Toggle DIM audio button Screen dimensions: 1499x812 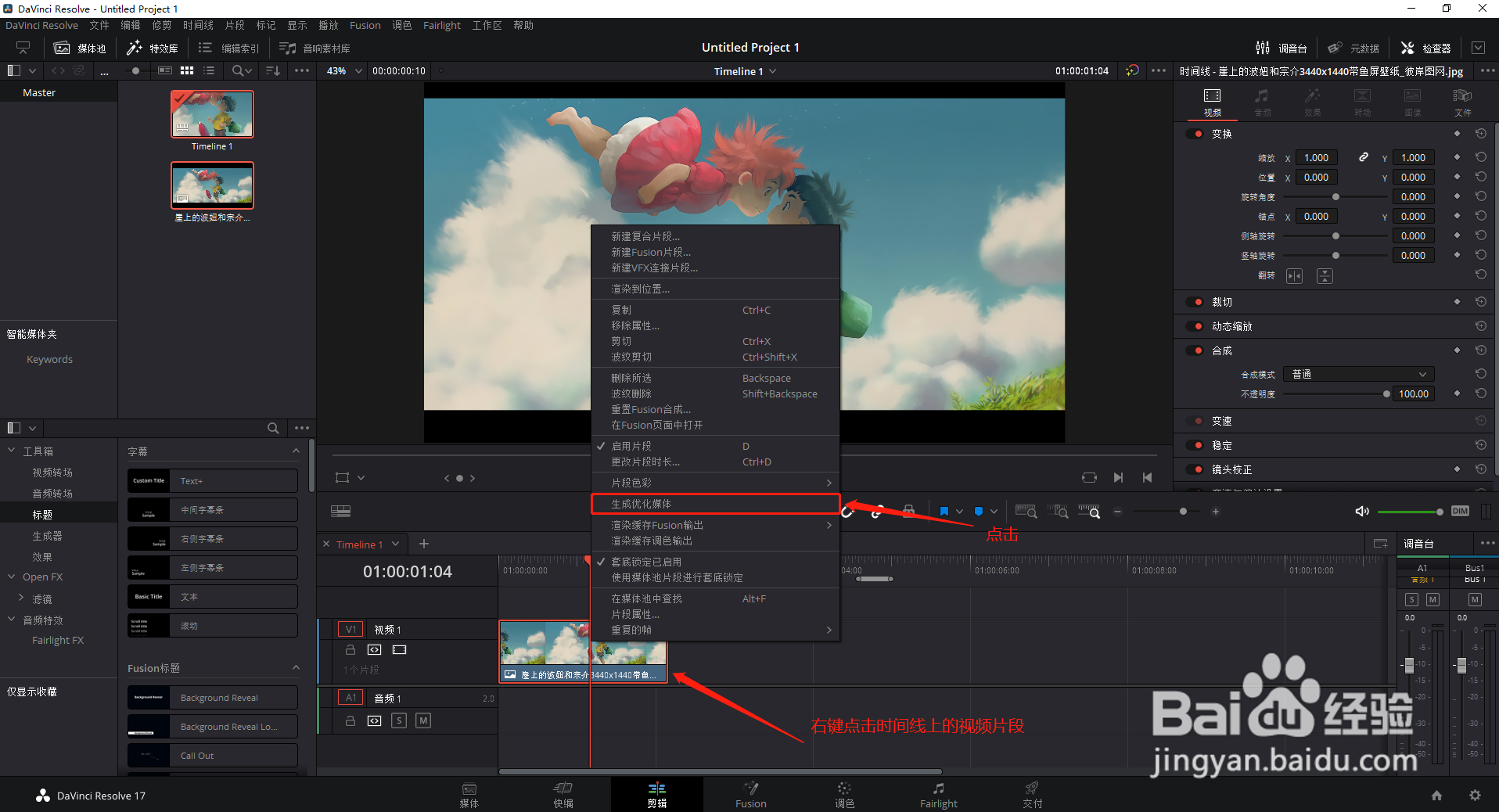(1460, 511)
